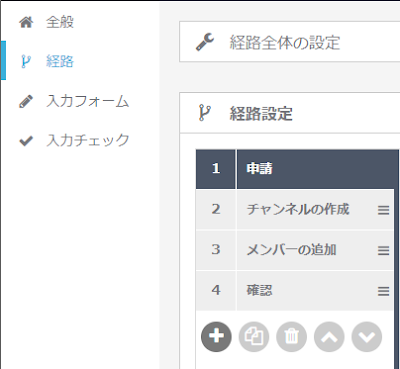Click the pencil icon beside 入力フォーム

point(26,101)
